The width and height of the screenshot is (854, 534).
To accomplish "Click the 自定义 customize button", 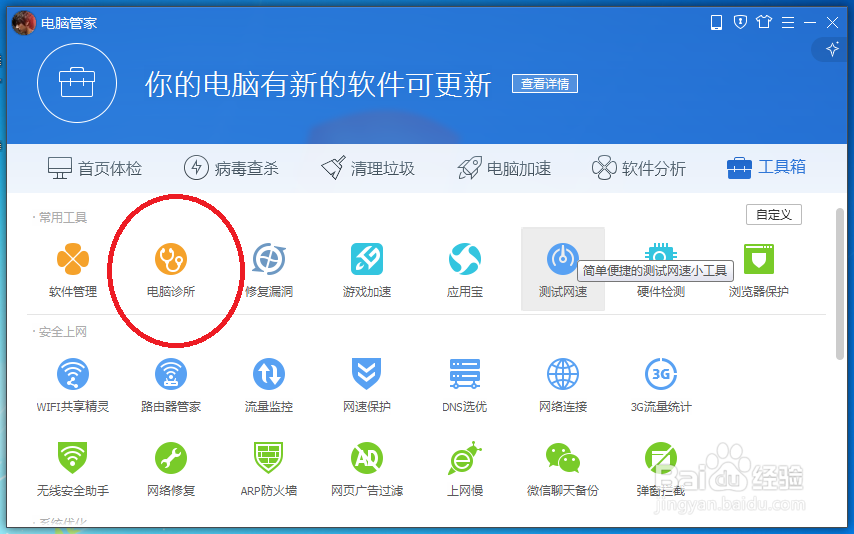I will click(x=773, y=215).
